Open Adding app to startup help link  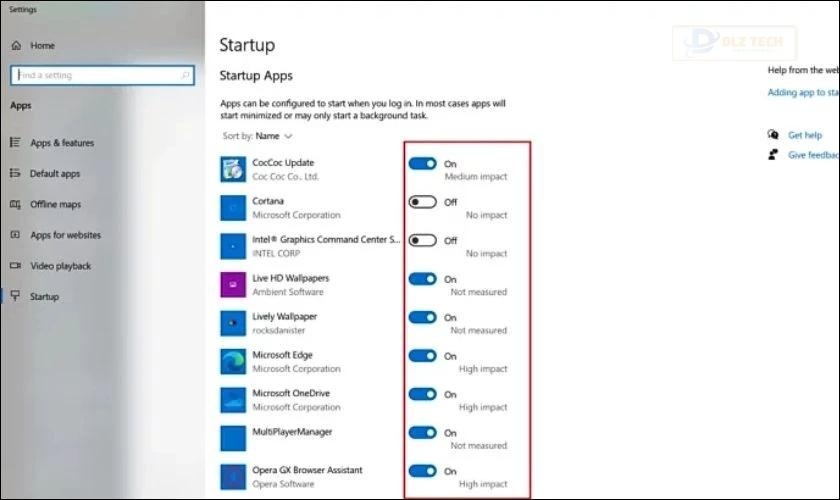point(803,92)
